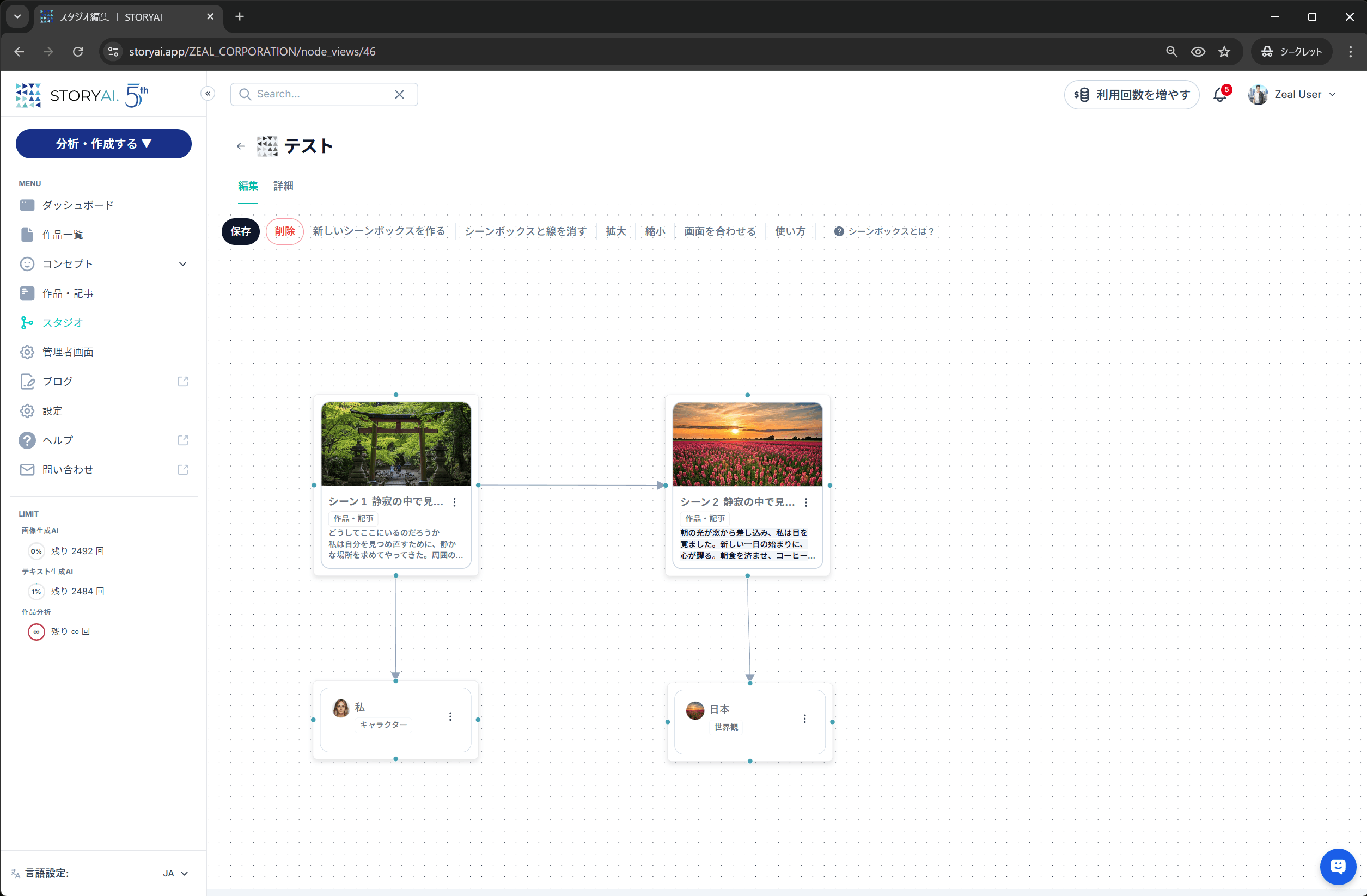Image resolution: width=1367 pixels, height=896 pixels.
Task: Clear the search field with X icon
Action: 399,94
